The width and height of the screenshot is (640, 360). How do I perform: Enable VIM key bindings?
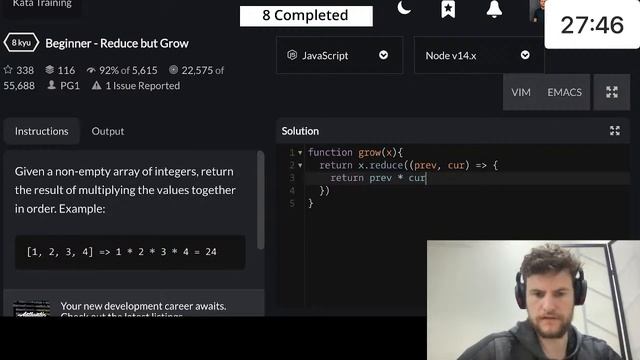(521, 92)
